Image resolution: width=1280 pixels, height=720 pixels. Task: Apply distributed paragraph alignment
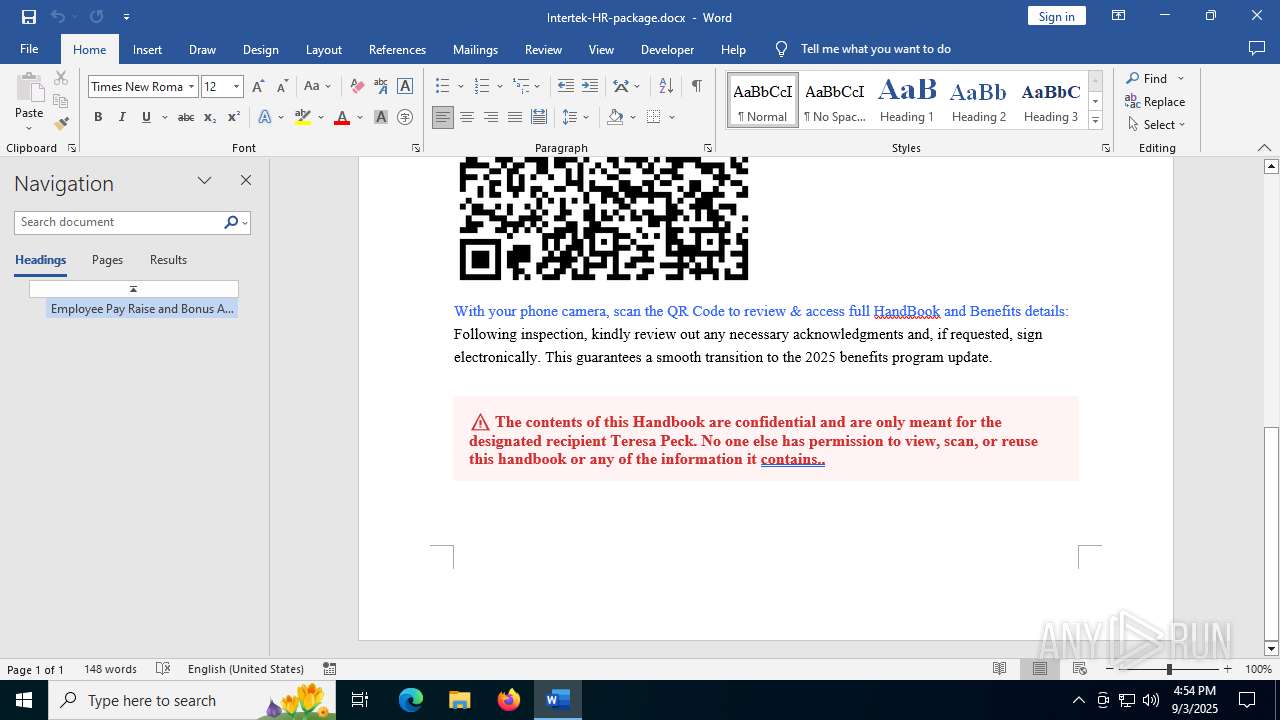tap(539, 117)
